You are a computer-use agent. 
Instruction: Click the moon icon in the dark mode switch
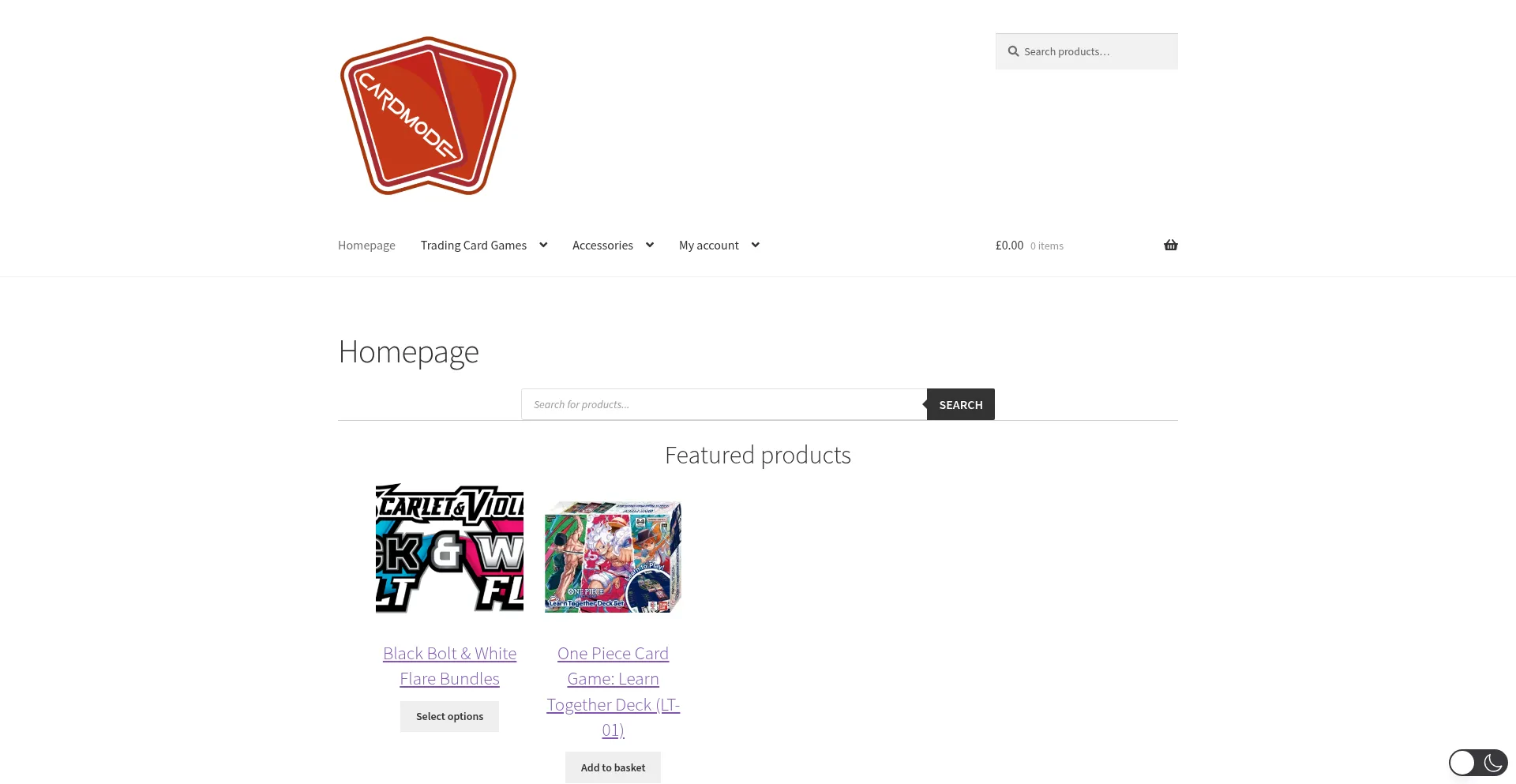[x=1492, y=763]
